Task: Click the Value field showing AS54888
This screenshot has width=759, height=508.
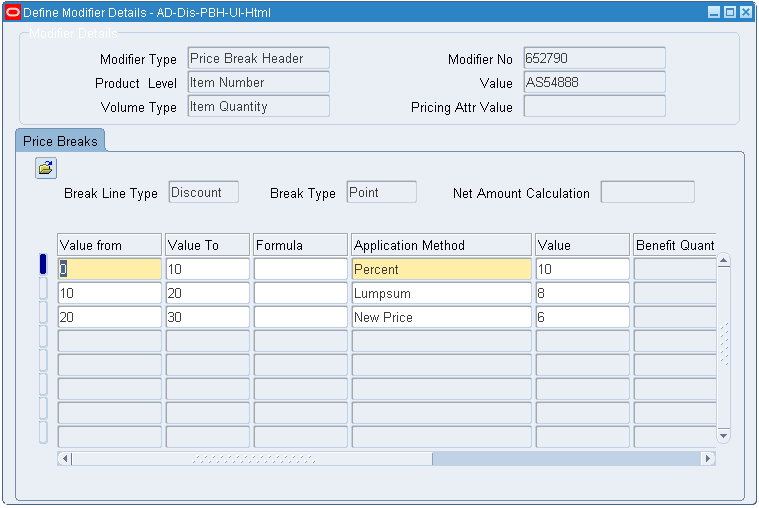Action: (x=594, y=82)
